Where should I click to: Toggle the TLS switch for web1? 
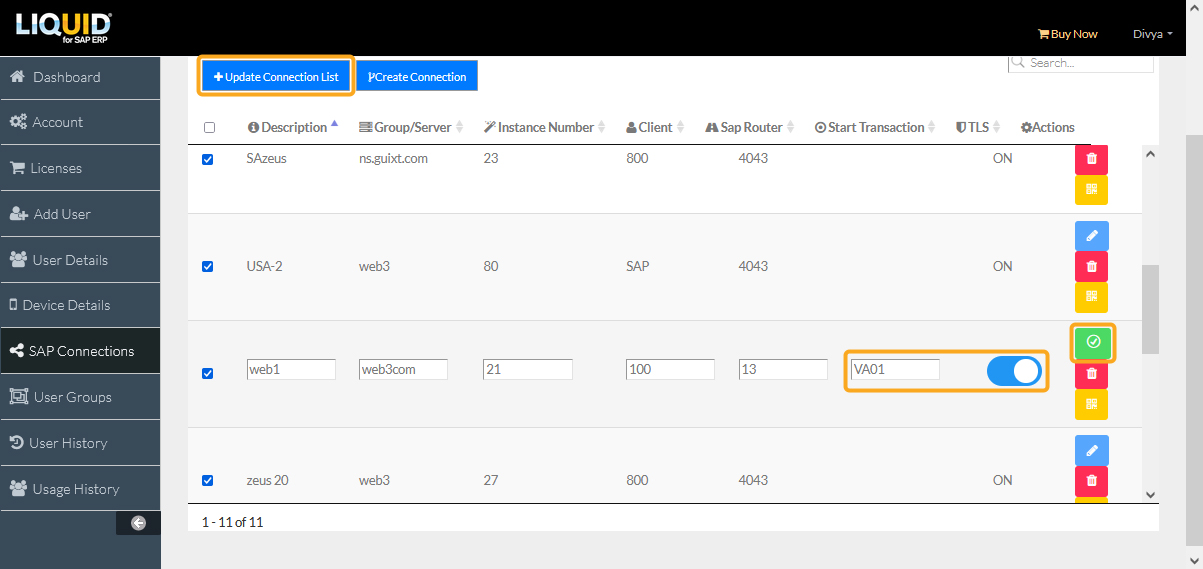[x=1014, y=371]
